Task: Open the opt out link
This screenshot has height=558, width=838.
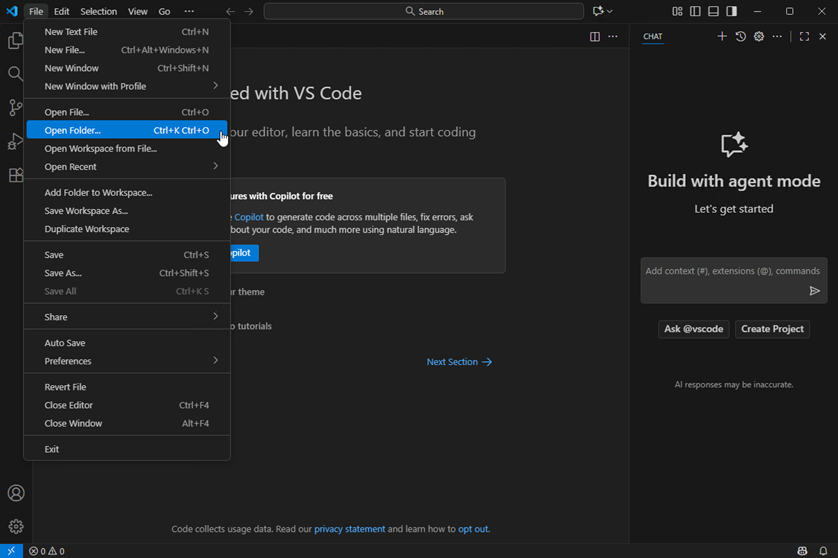Action: click(x=473, y=529)
